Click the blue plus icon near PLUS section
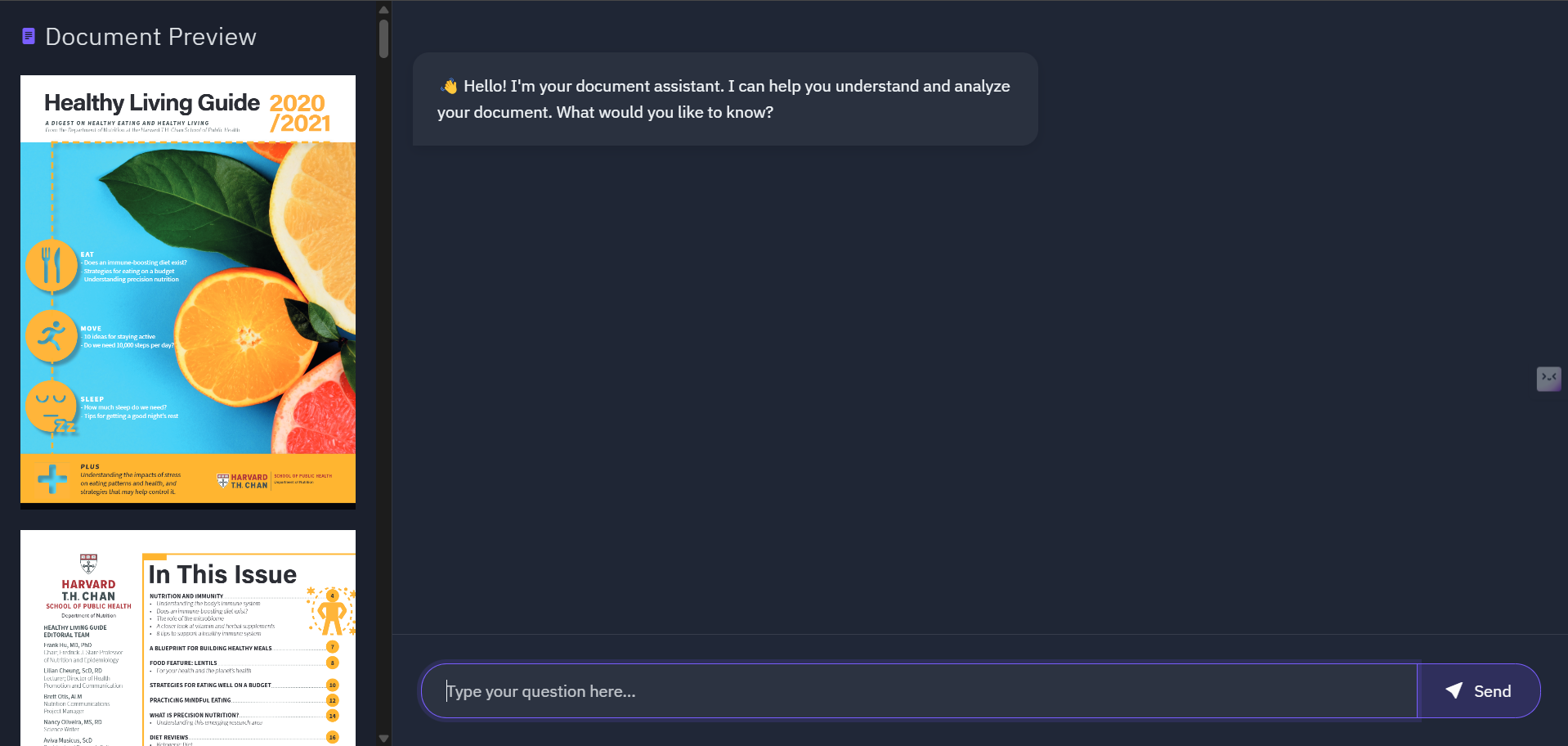1568x746 pixels. (x=51, y=479)
